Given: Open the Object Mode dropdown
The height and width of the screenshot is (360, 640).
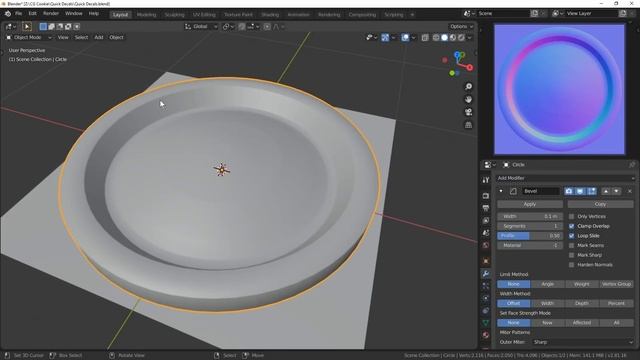Looking at the screenshot, I should [29, 38].
